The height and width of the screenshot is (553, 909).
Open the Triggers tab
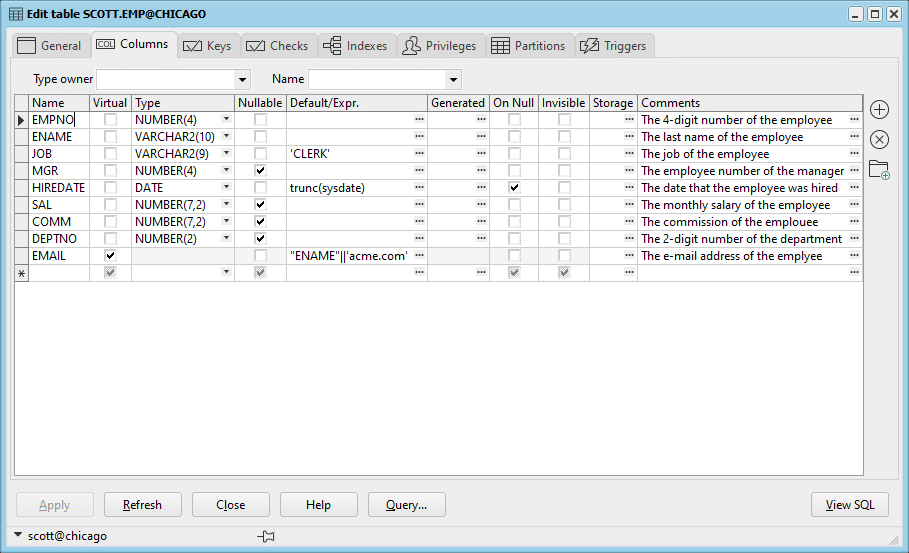[x=614, y=46]
